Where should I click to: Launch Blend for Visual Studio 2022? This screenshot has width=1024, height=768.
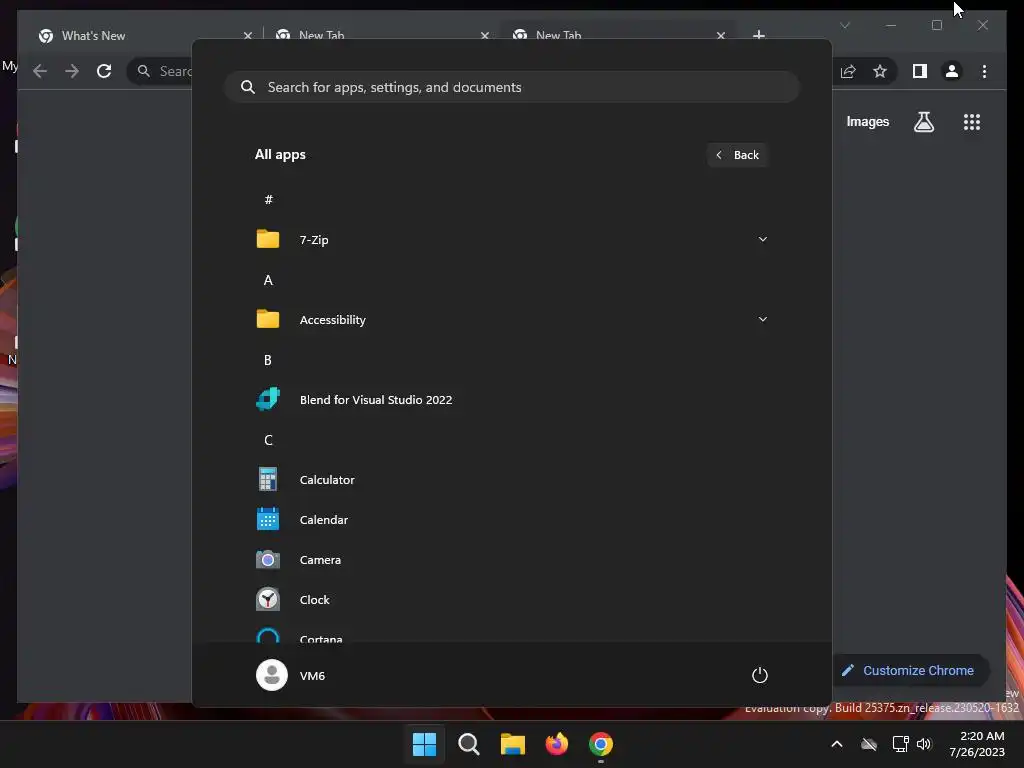point(511,400)
